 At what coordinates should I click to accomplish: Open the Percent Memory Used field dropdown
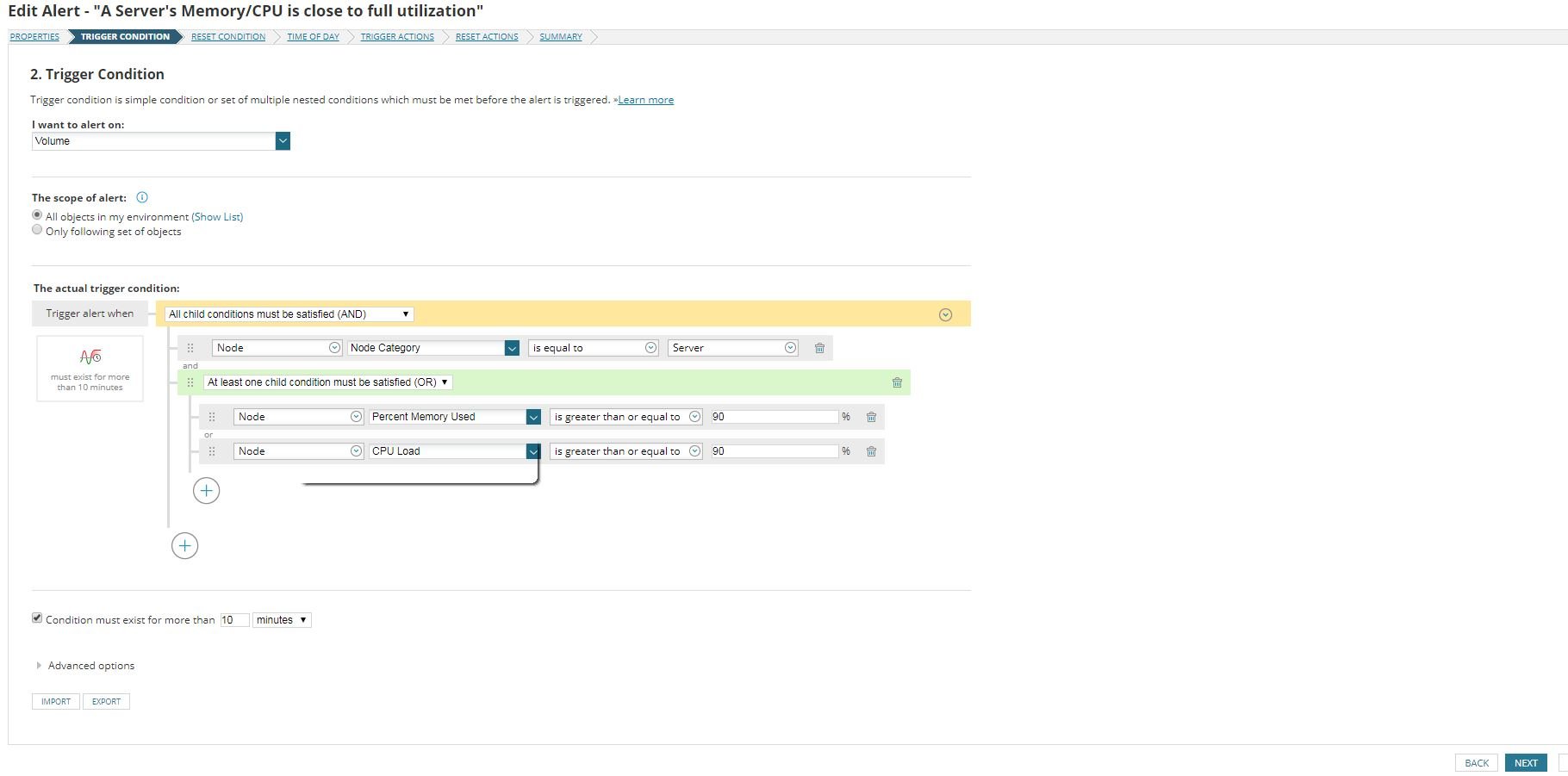[533, 417]
